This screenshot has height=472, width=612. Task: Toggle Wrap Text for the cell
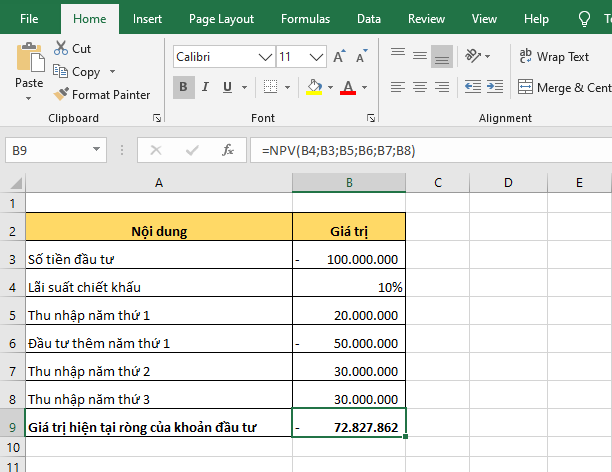coord(553,57)
